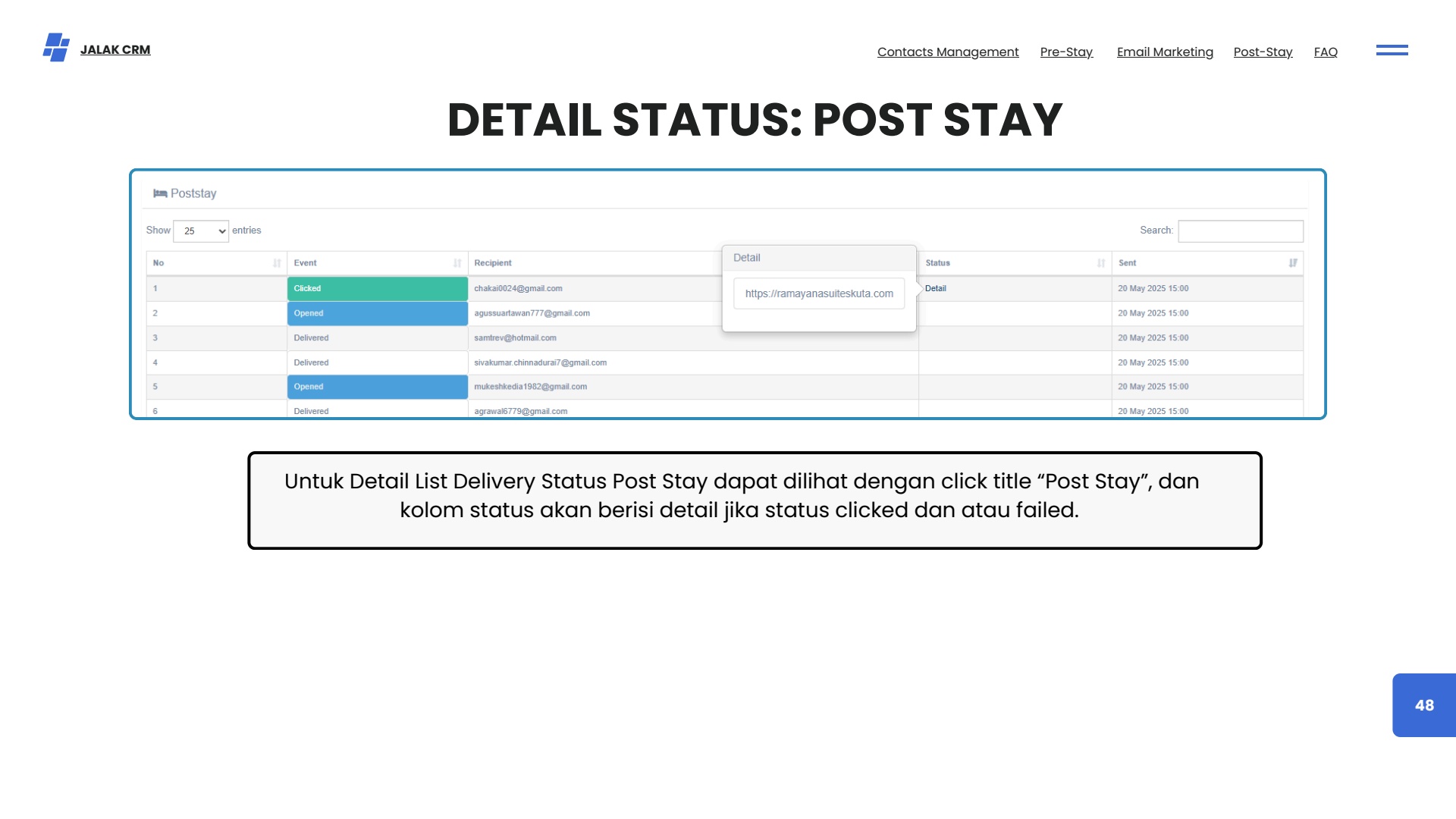Image resolution: width=1456 pixels, height=819 pixels.
Task: Click the ramayanasuiteskuta.com URL in popover
Action: 818,293
